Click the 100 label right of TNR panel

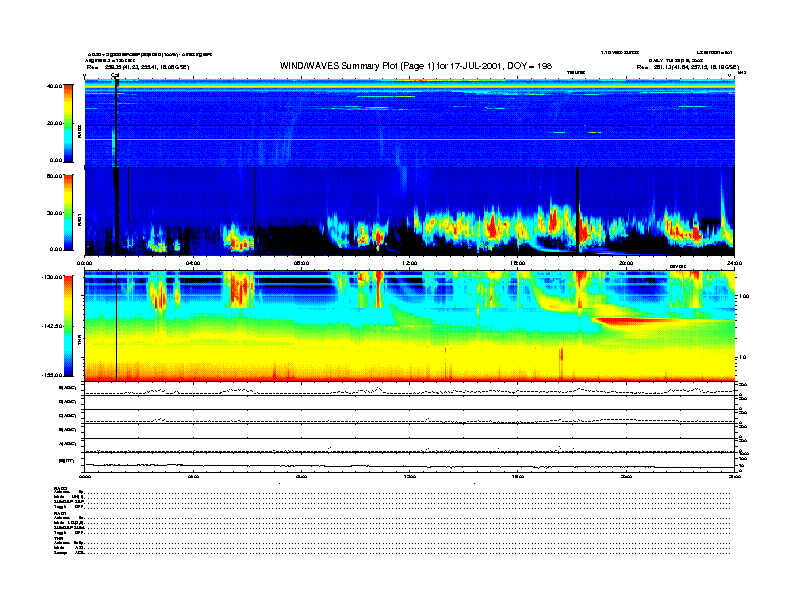click(x=745, y=296)
